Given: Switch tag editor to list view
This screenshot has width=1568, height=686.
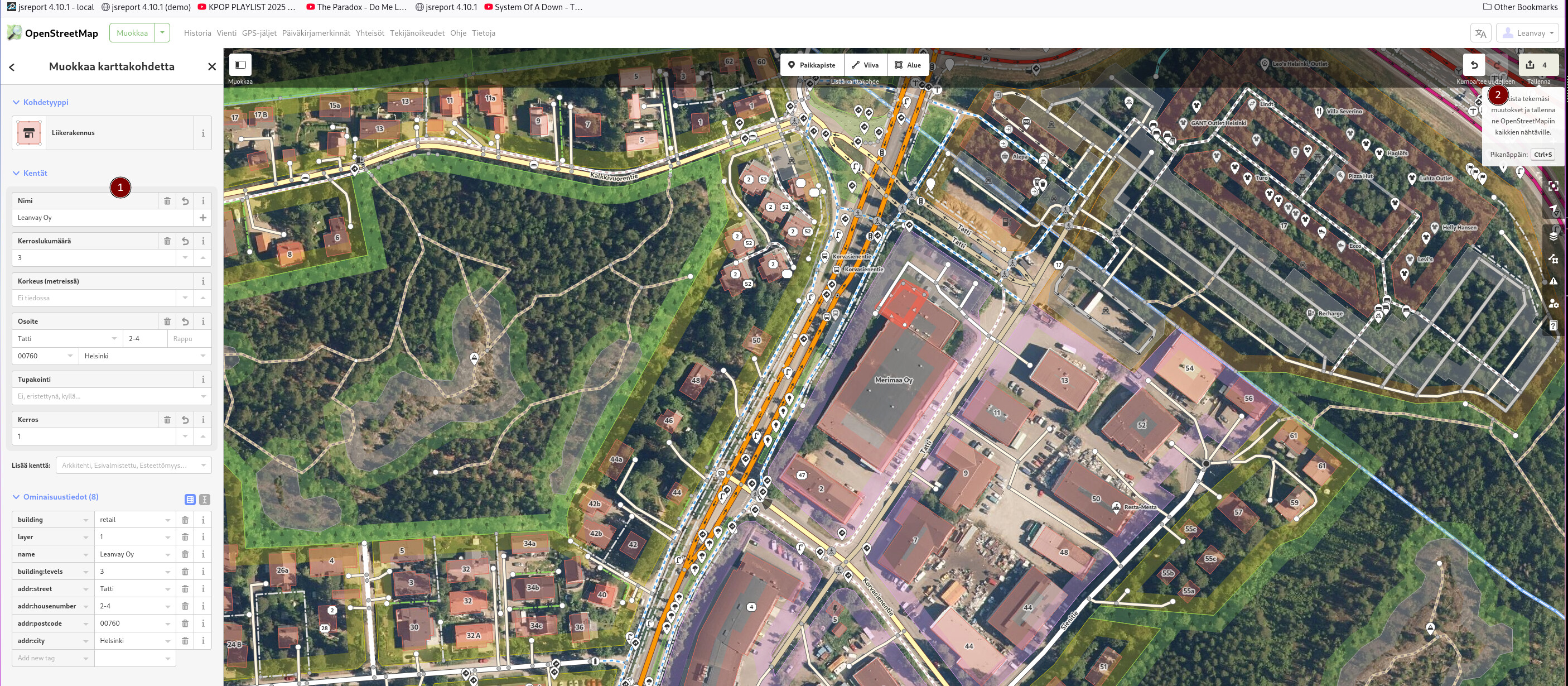Looking at the screenshot, I should [190, 500].
